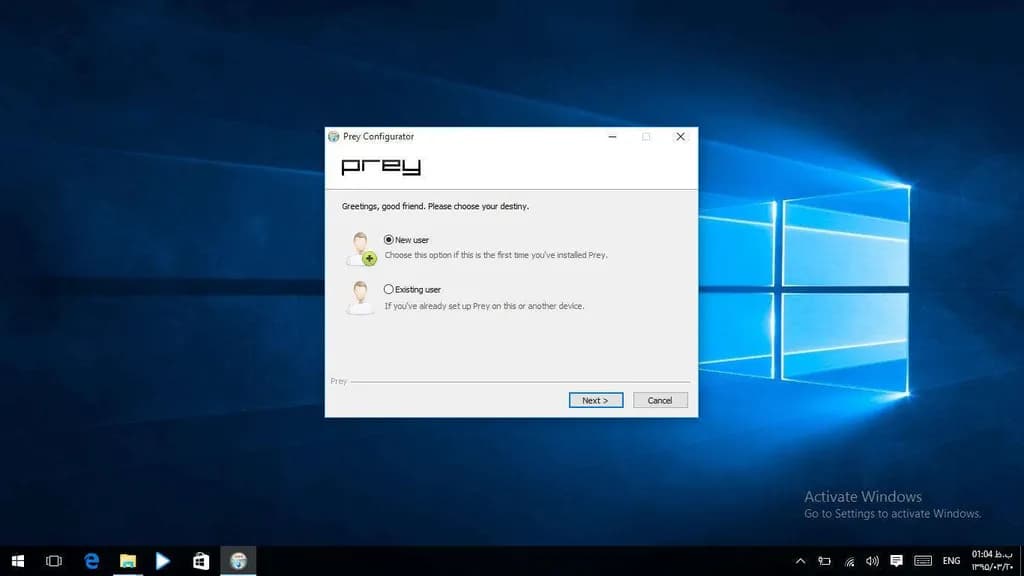Click the Next > button
Viewport: 1024px width, 576px height.
coord(596,400)
